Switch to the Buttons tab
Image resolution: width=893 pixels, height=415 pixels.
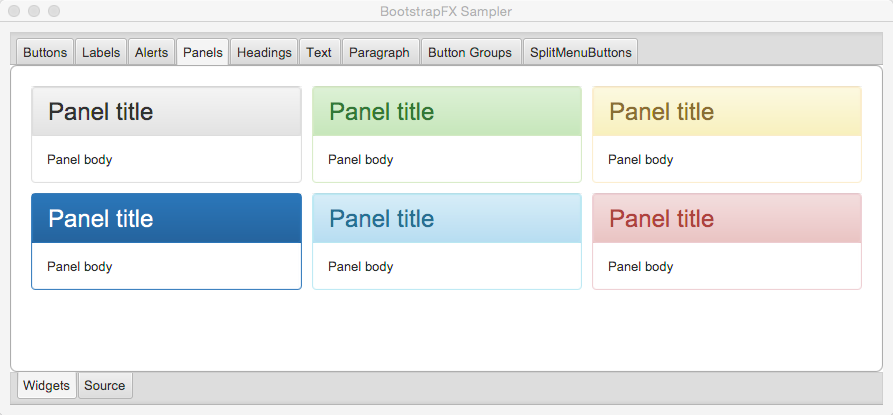(45, 52)
